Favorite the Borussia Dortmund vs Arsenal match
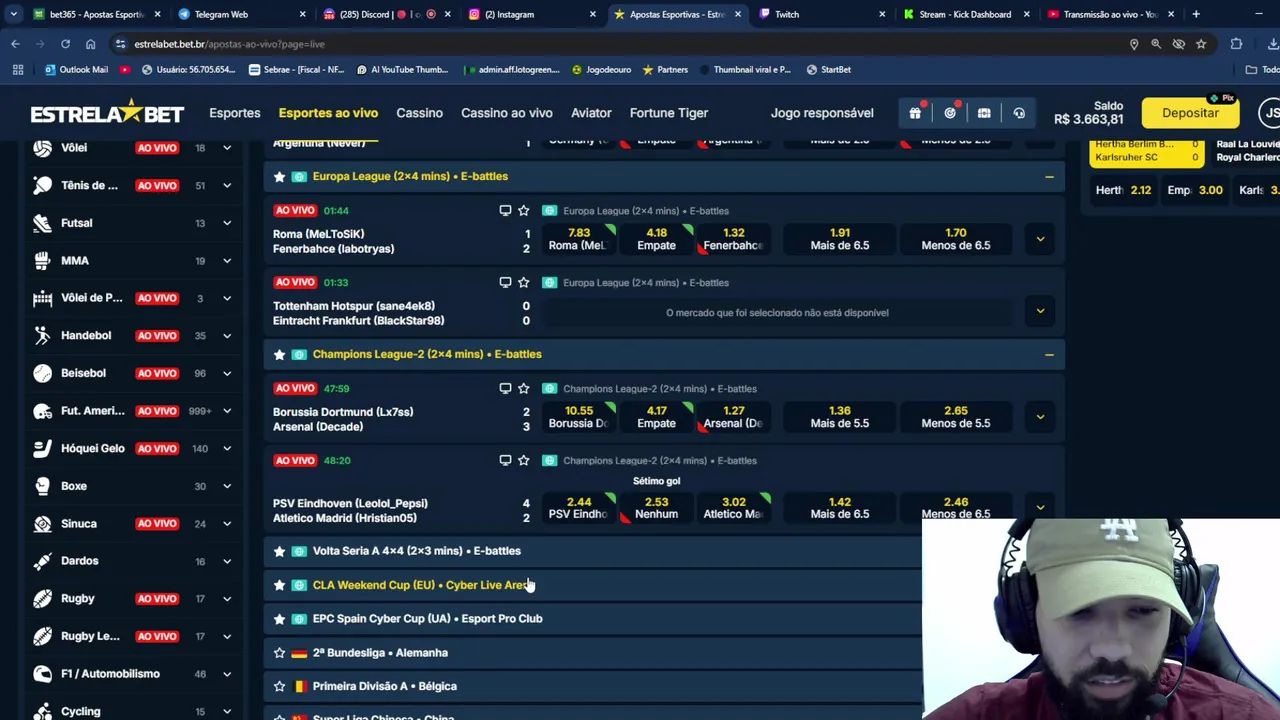Screen dimensions: 1280x720 (x=523, y=389)
